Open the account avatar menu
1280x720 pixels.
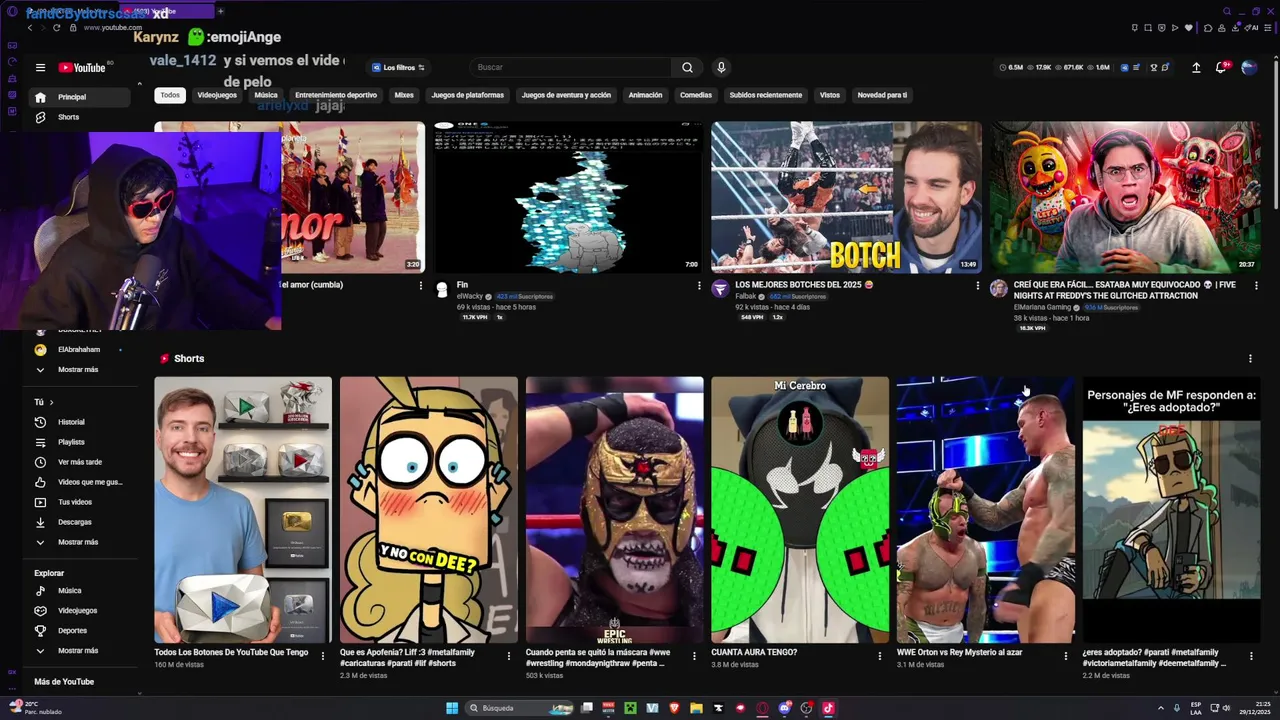point(1249,67)
